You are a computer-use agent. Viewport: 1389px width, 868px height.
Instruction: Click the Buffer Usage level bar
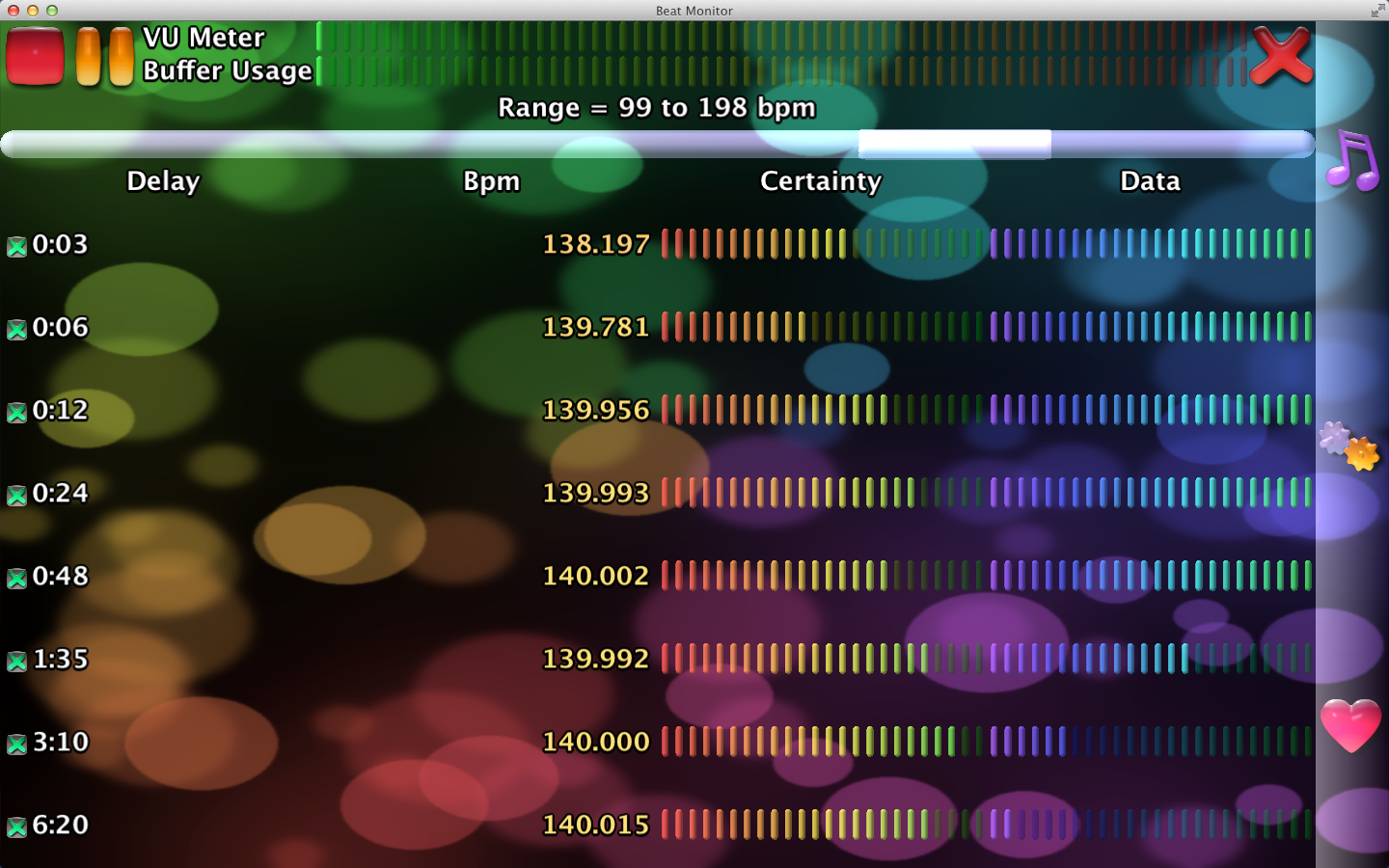781,70
